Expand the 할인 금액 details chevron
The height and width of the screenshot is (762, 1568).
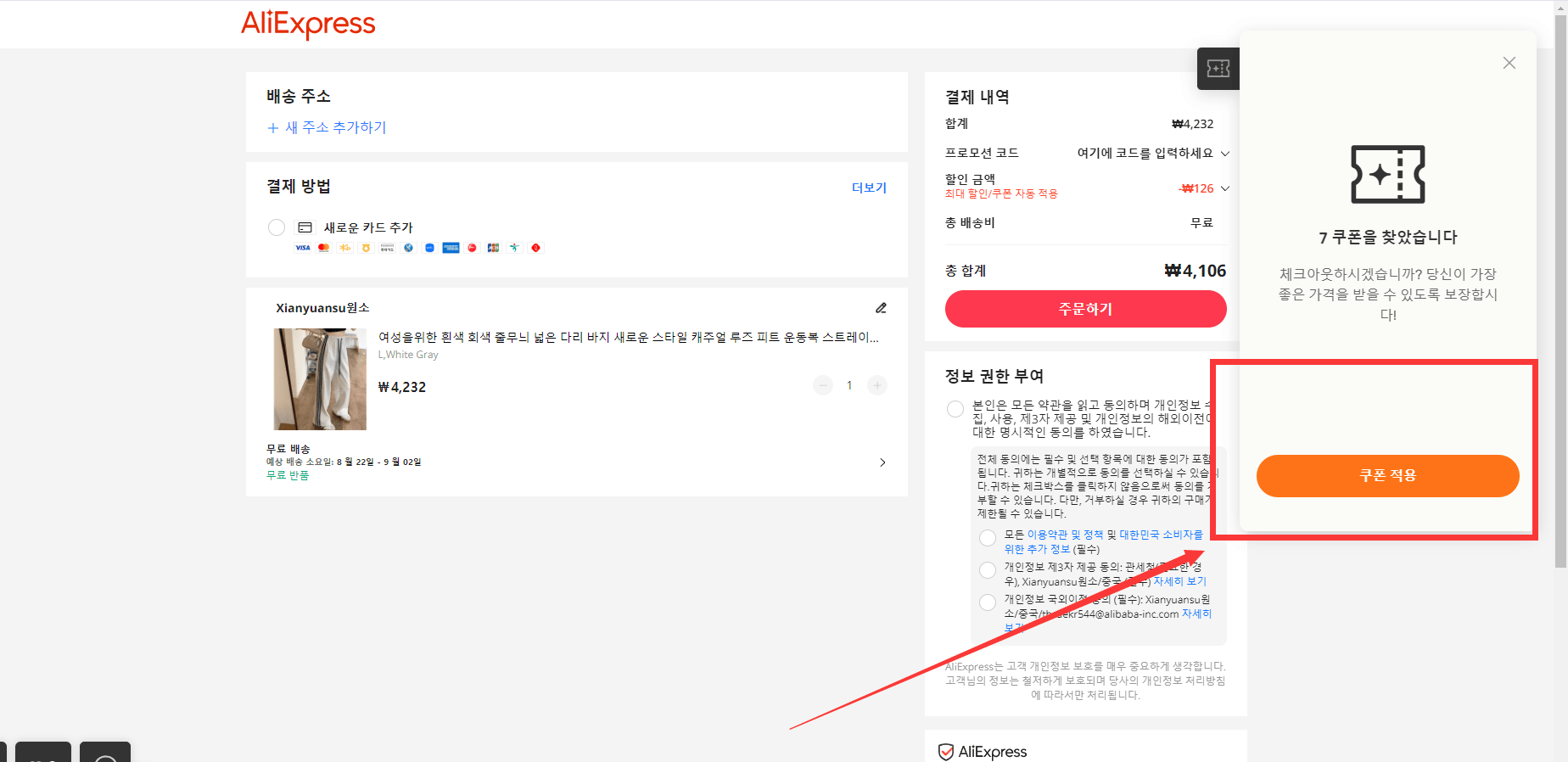pyautogui.click(x=1225, y=188)
